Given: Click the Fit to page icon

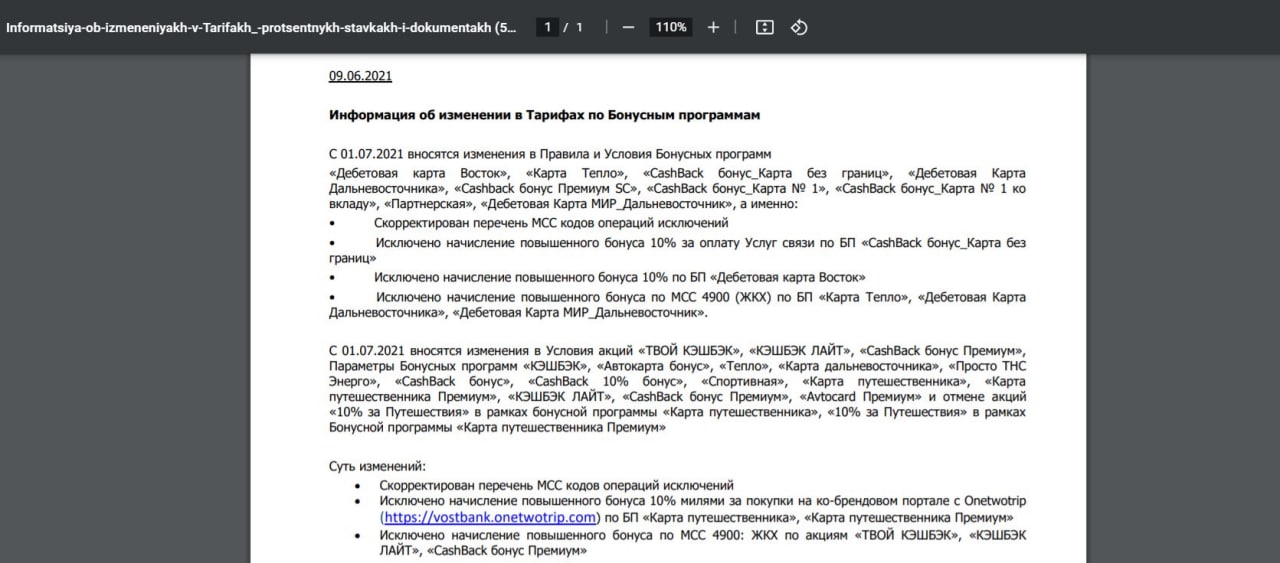Looking at the screenshot, I should [765, 27].
